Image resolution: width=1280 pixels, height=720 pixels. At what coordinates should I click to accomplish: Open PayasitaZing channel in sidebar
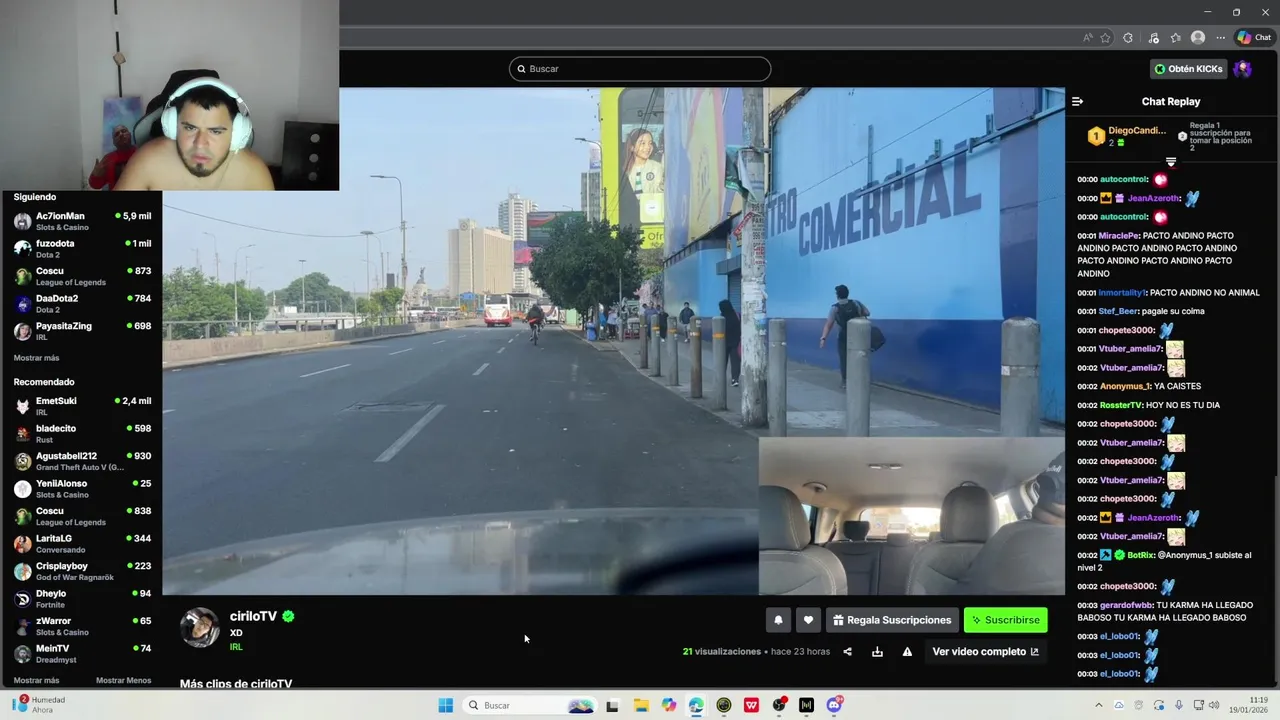click(x=82, y=331)
